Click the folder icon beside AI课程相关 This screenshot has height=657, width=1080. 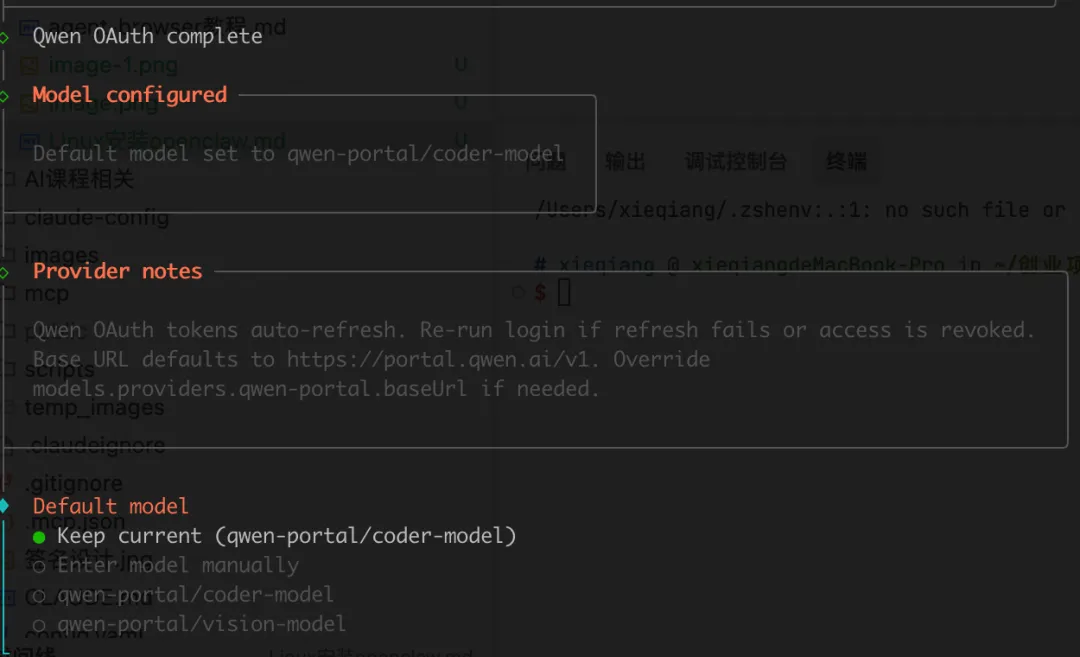[x=9, y=180]
